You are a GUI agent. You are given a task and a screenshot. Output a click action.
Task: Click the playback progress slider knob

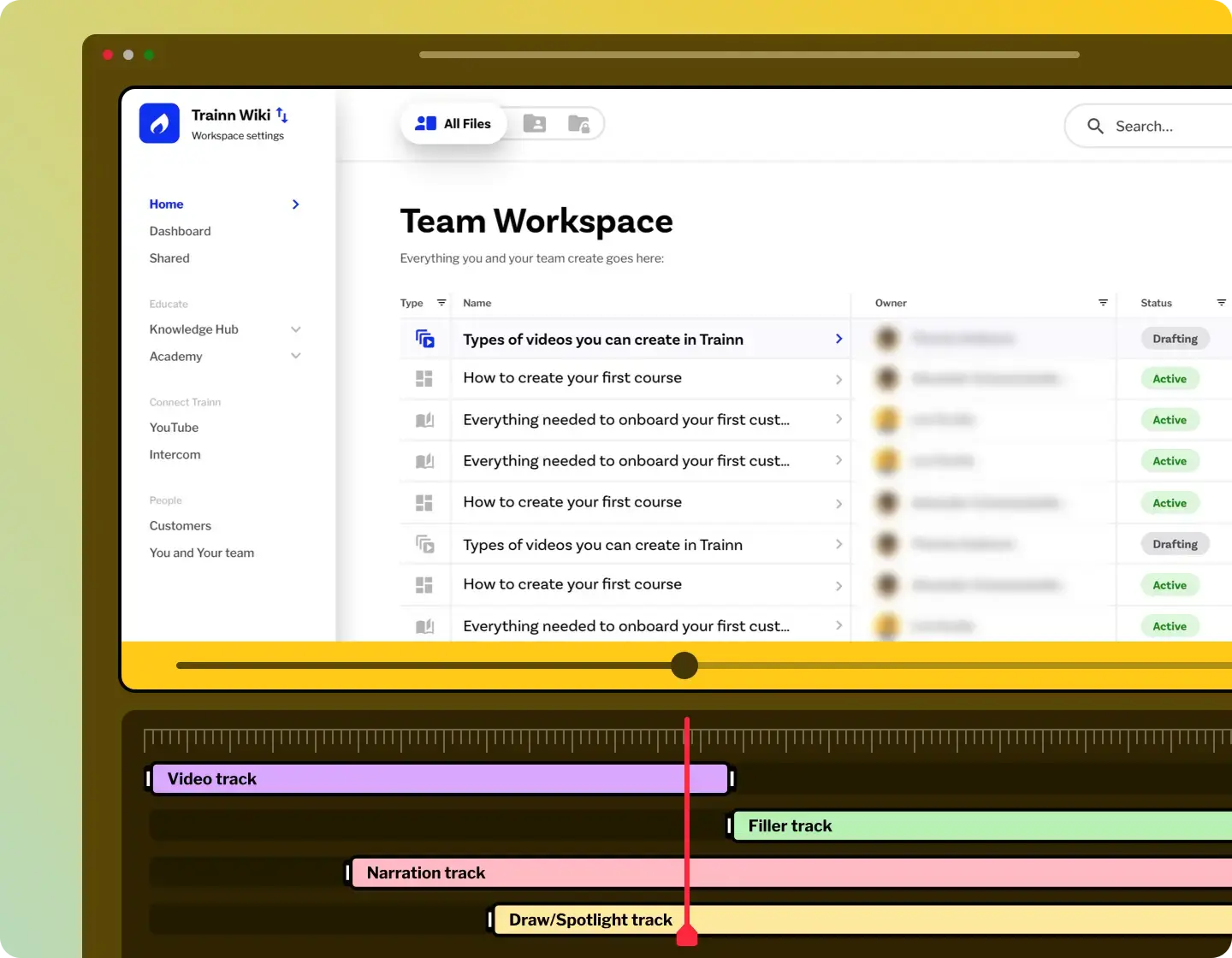[x=684, y=665]
